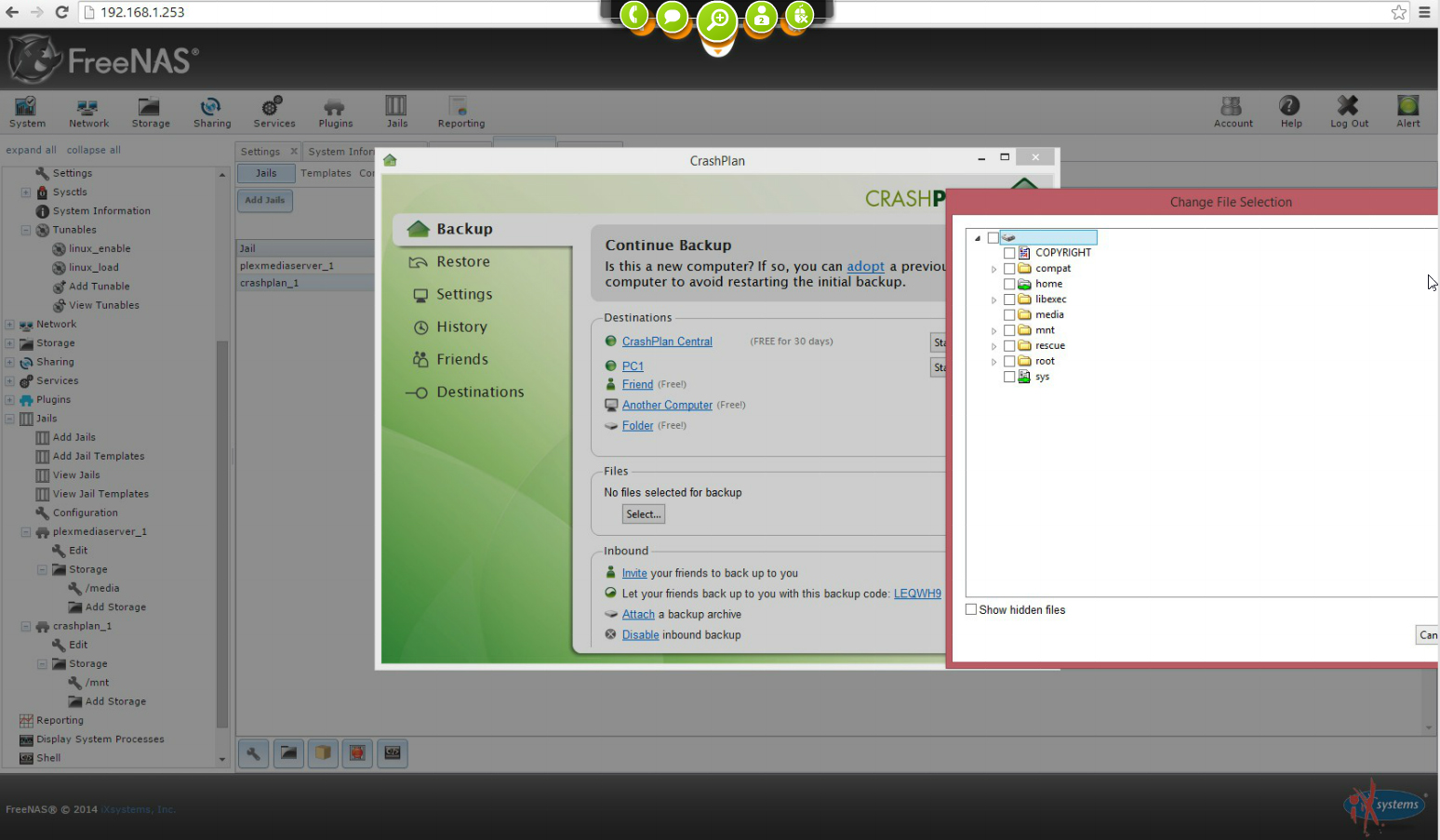Expand the mnt folder tree node

coord(993,330)
